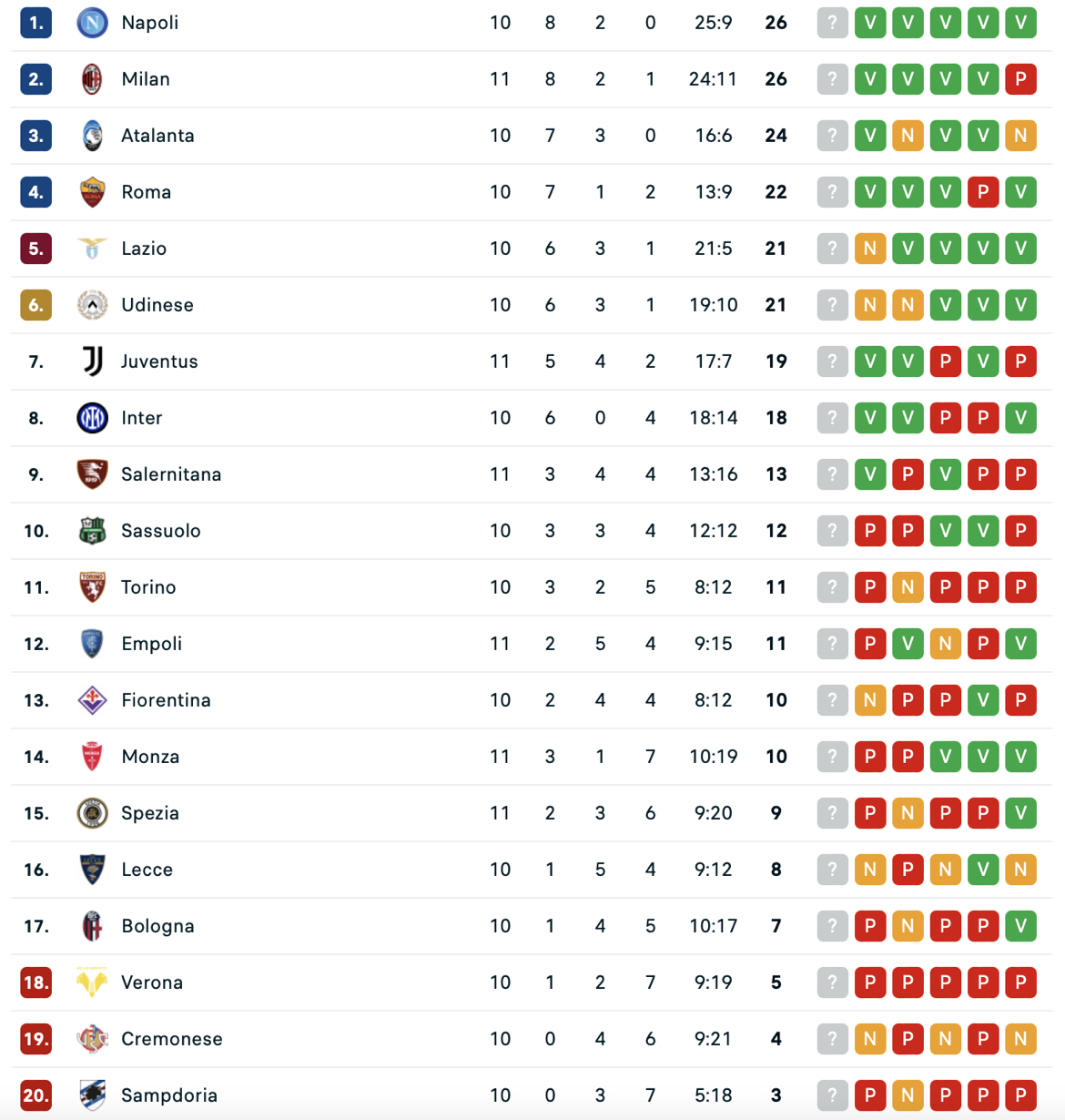This screenshot has width=1065, height=1120.
Task: Click the blue rank 1 position badge
Action: [35, 23]
